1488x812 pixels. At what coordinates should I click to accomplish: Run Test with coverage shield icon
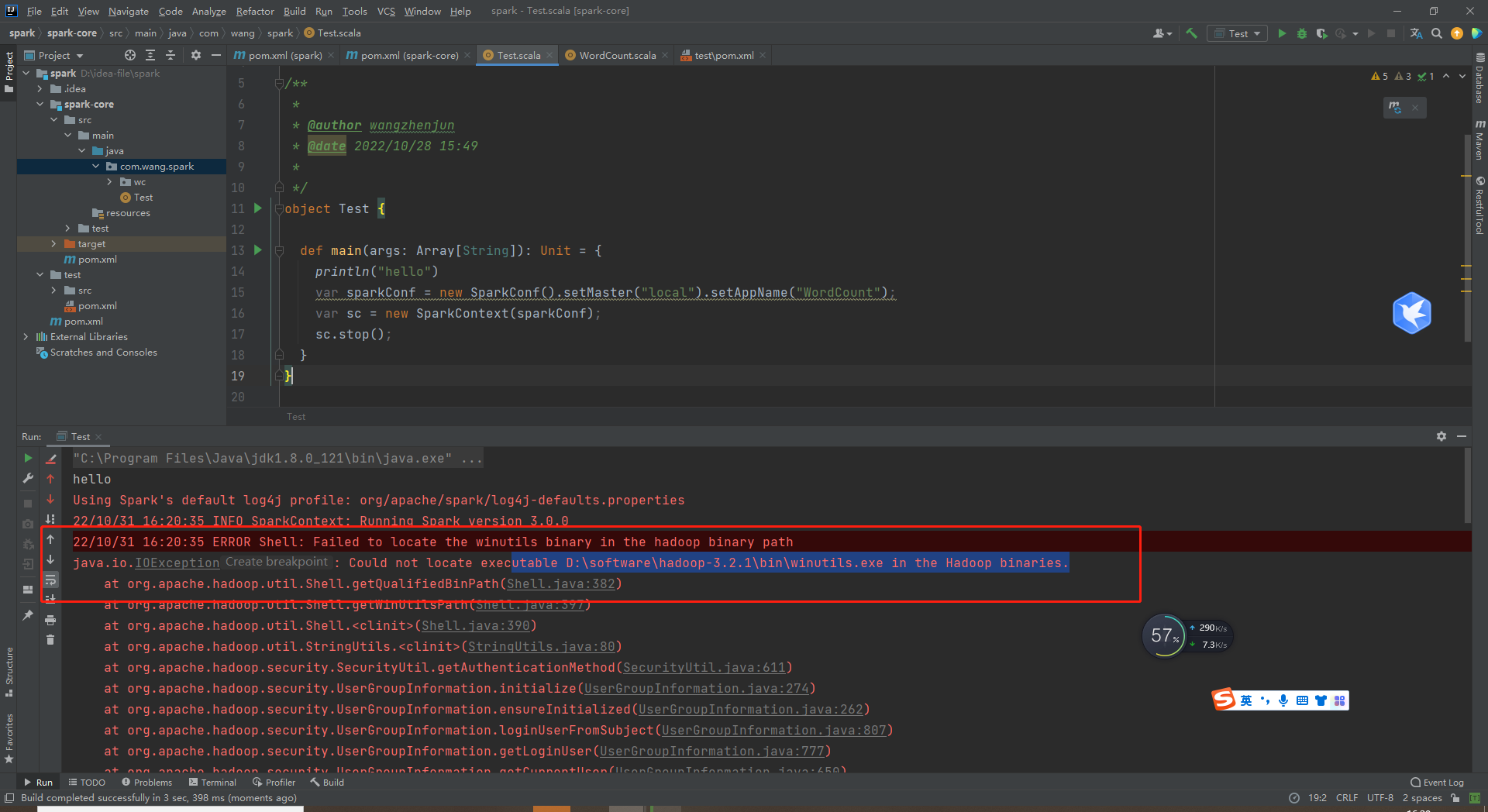(1322, 33)
